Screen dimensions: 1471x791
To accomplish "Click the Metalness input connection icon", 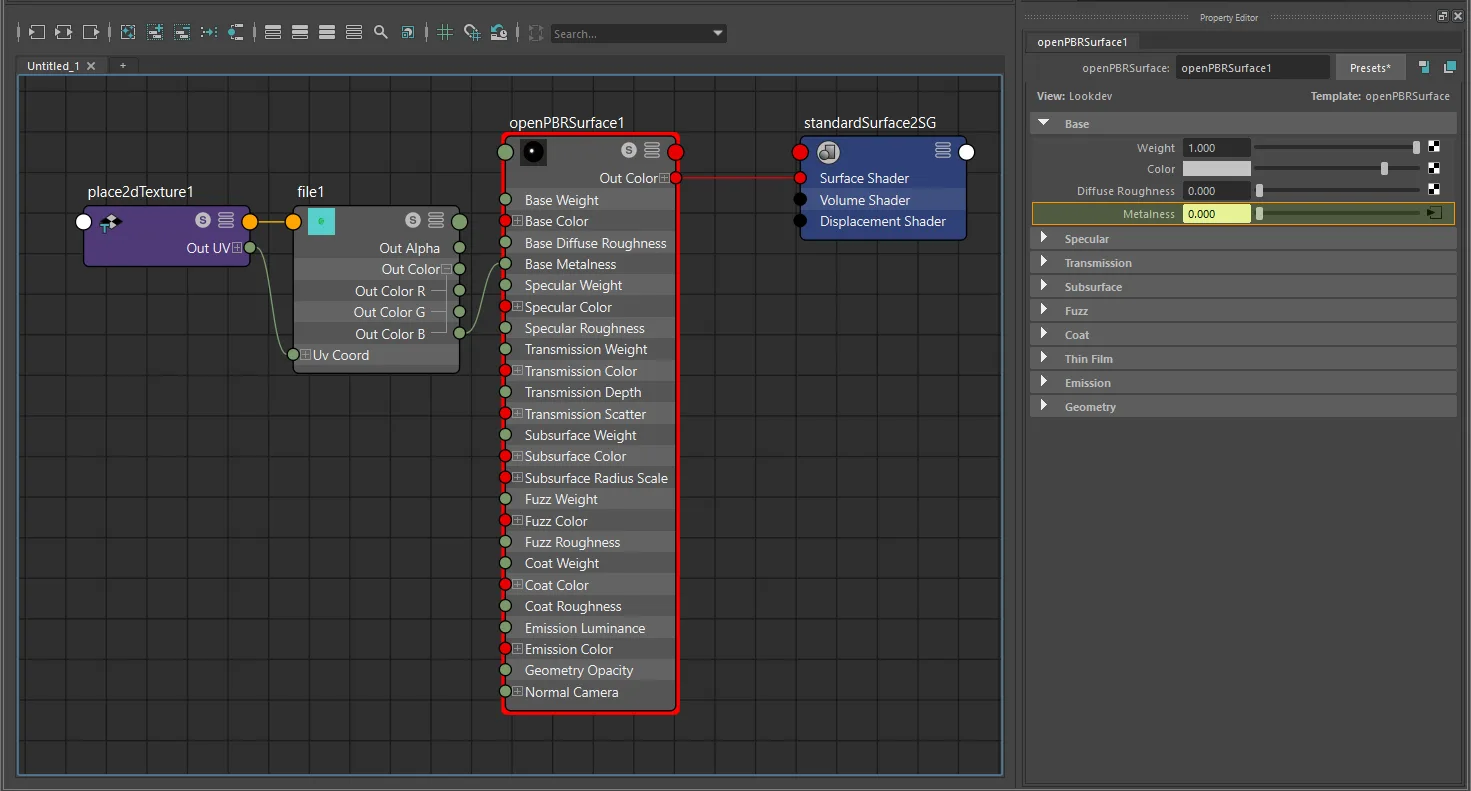I will pos(1434,213).
